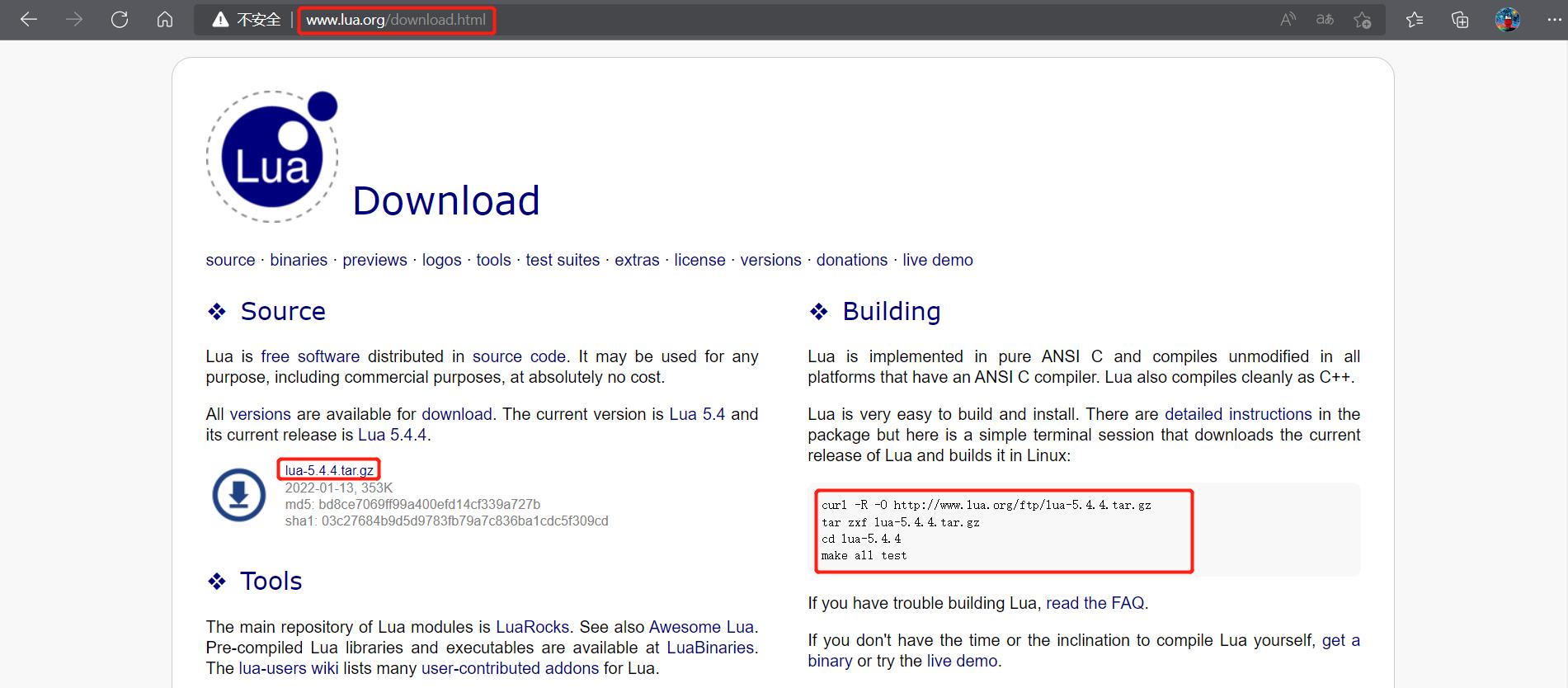Open the LuaBinaries link
Image resolution: width=1568 pixels, height=688 pixels.
pyautogui.click(x=710, y=648)
